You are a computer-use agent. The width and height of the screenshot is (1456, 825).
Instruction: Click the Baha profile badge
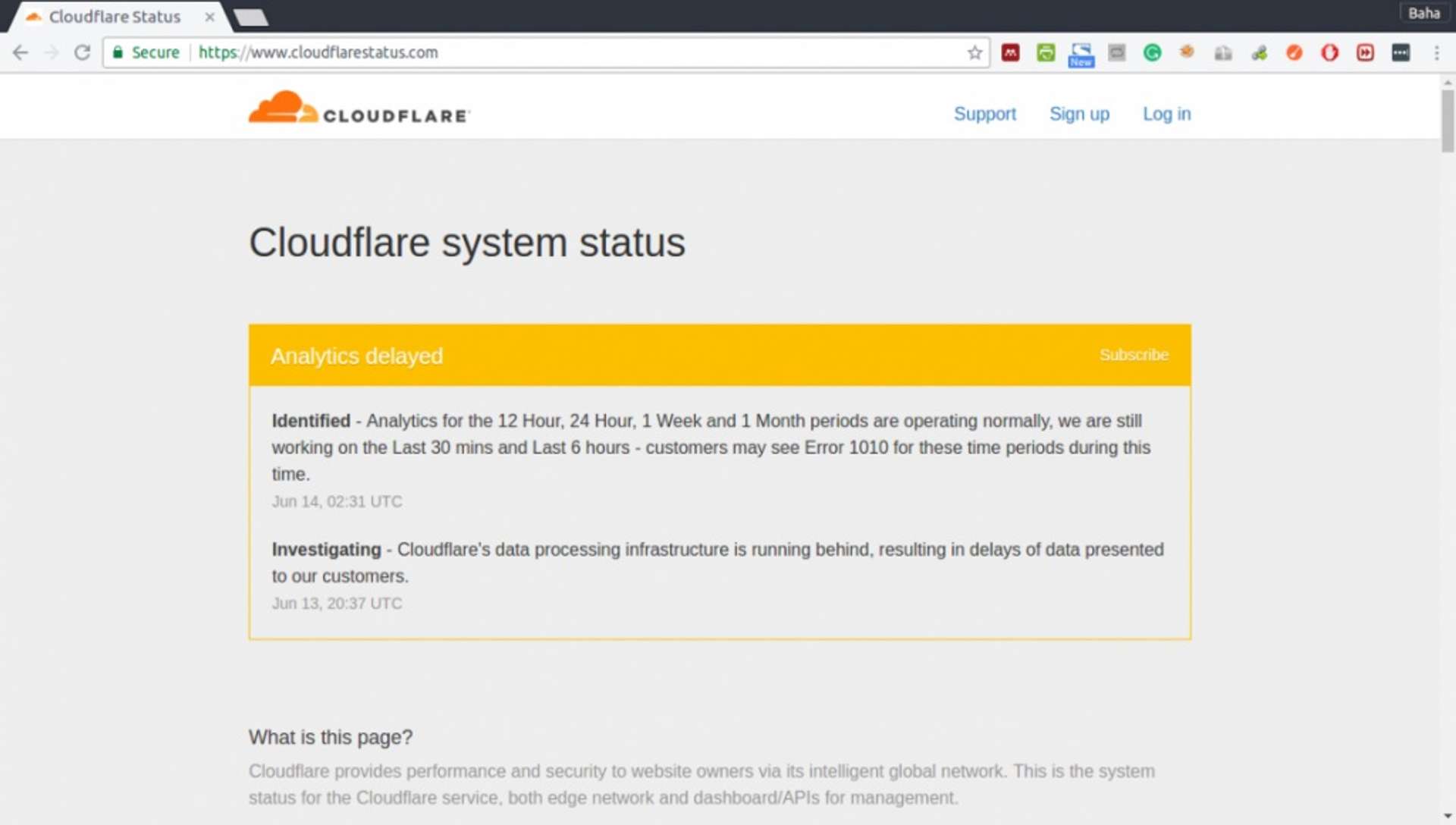point(1423,13)
